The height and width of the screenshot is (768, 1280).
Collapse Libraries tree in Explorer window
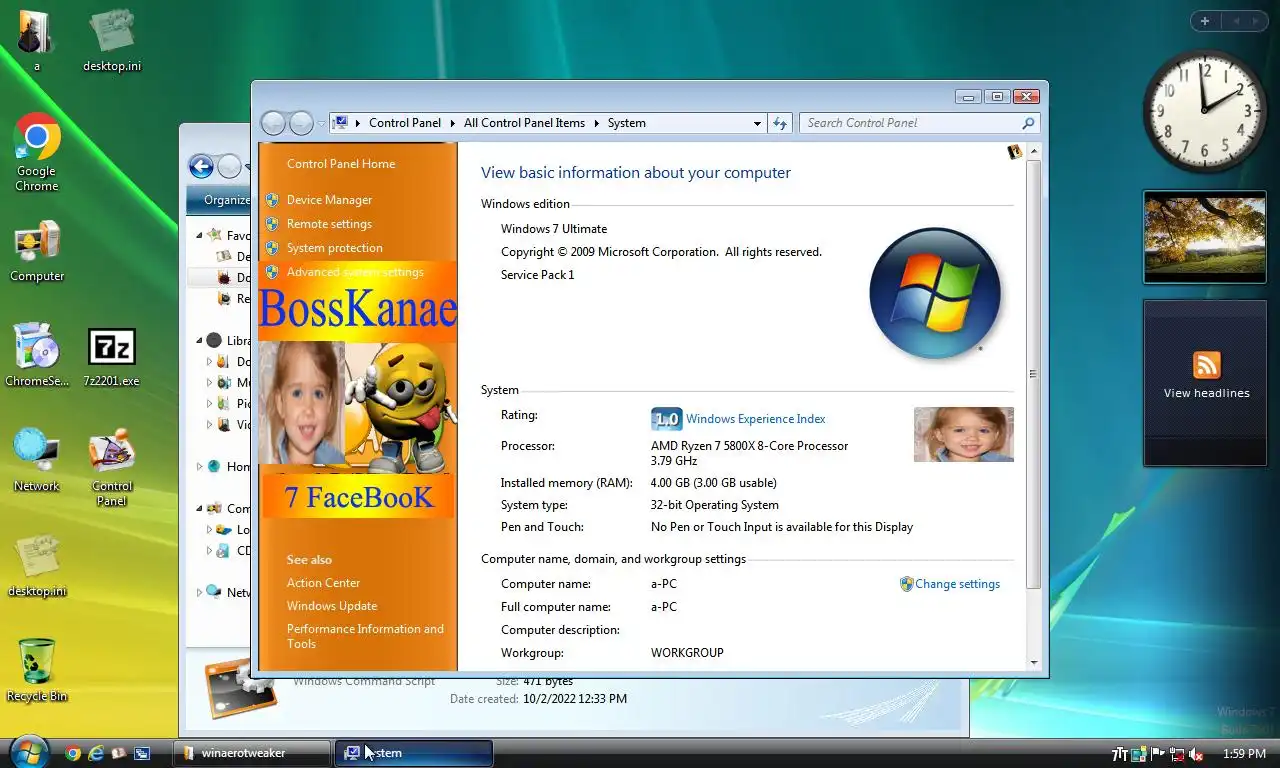199,340
